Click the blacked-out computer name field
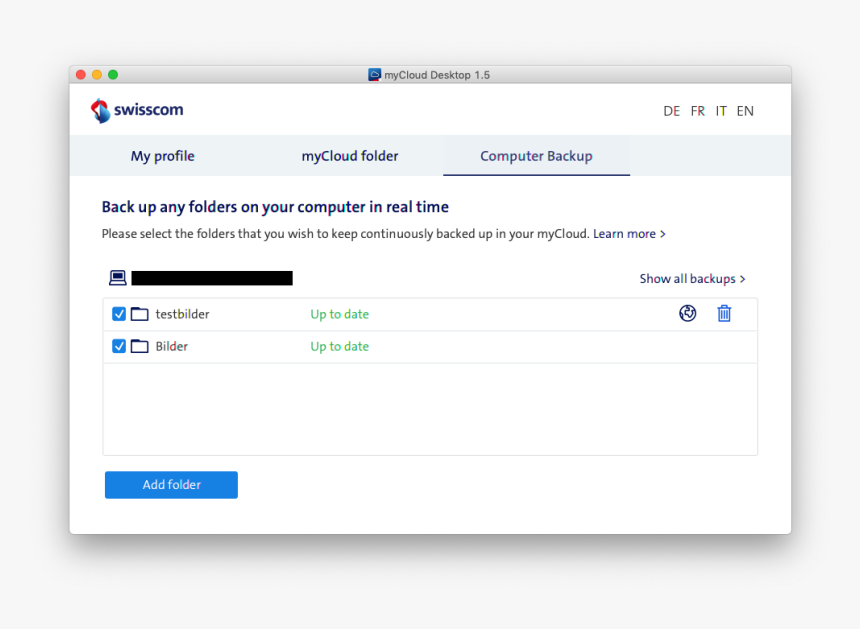The image size is (860, 629). [x=212, y=278]
